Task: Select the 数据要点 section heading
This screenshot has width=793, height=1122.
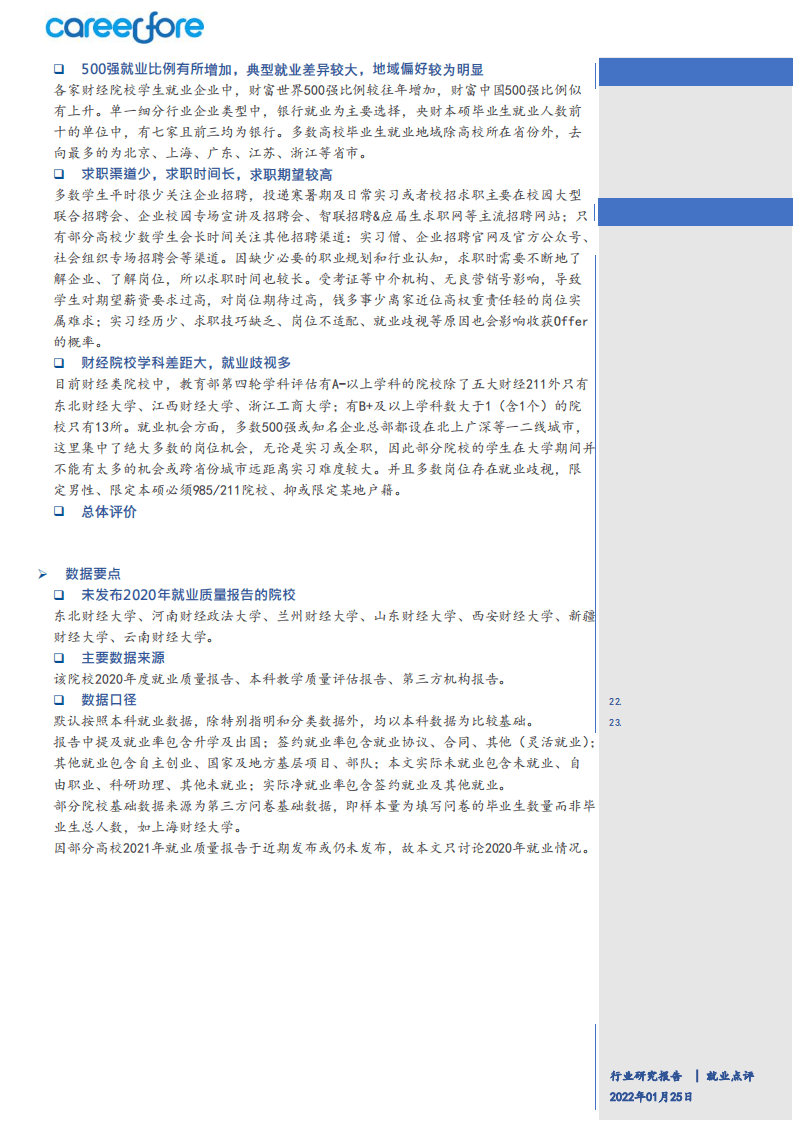Action: point(93,574)
